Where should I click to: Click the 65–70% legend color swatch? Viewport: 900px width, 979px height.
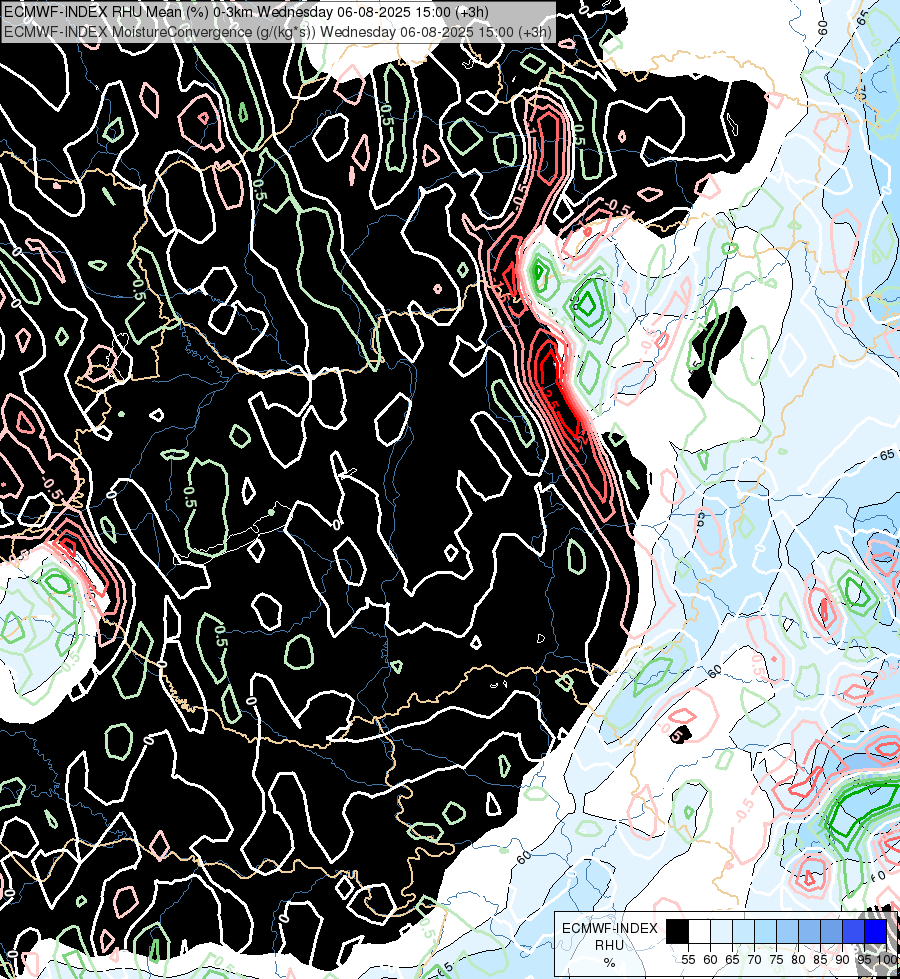pyautogui.click(x=743, y=931)
